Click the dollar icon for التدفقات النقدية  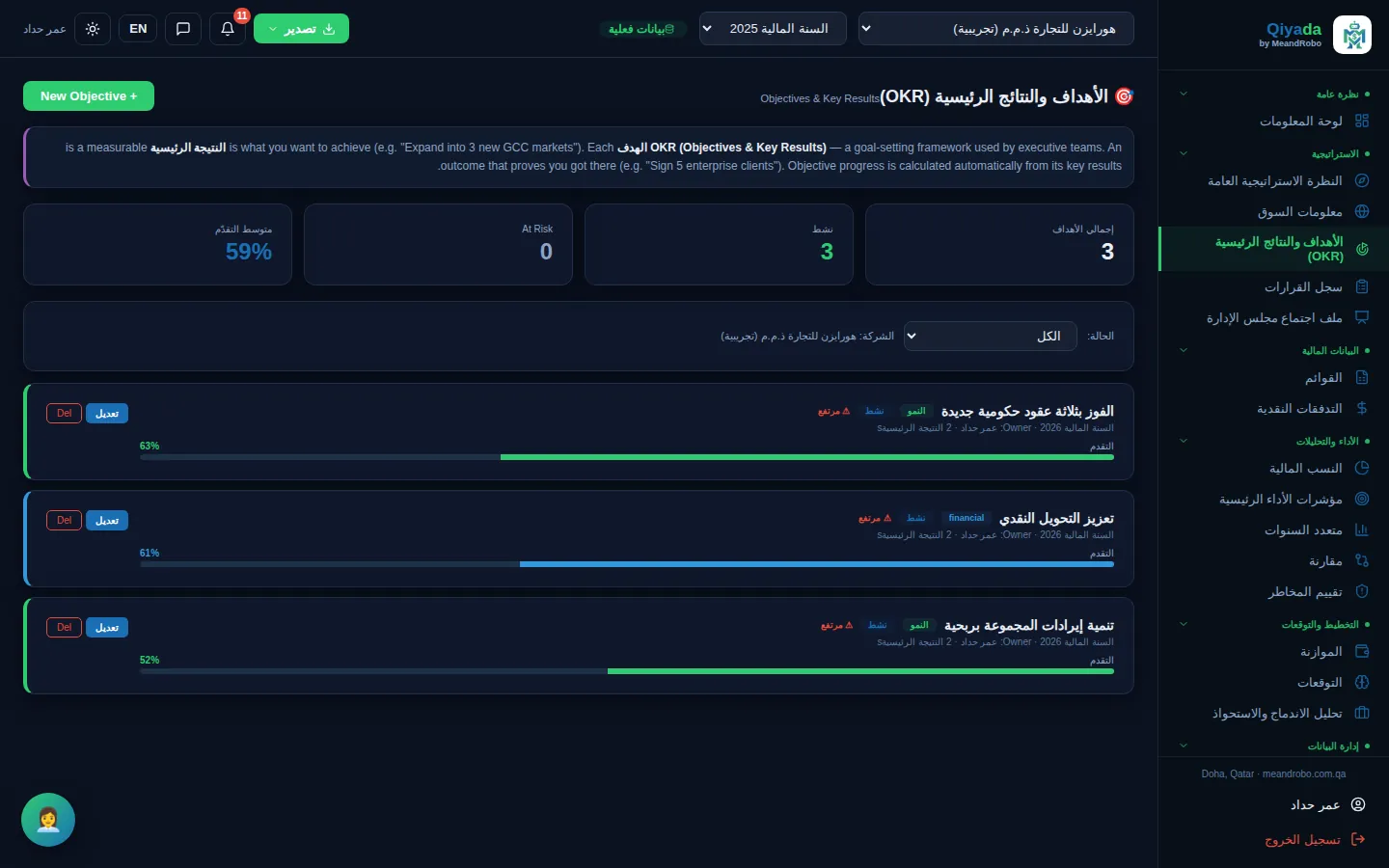pos(1362,408)
